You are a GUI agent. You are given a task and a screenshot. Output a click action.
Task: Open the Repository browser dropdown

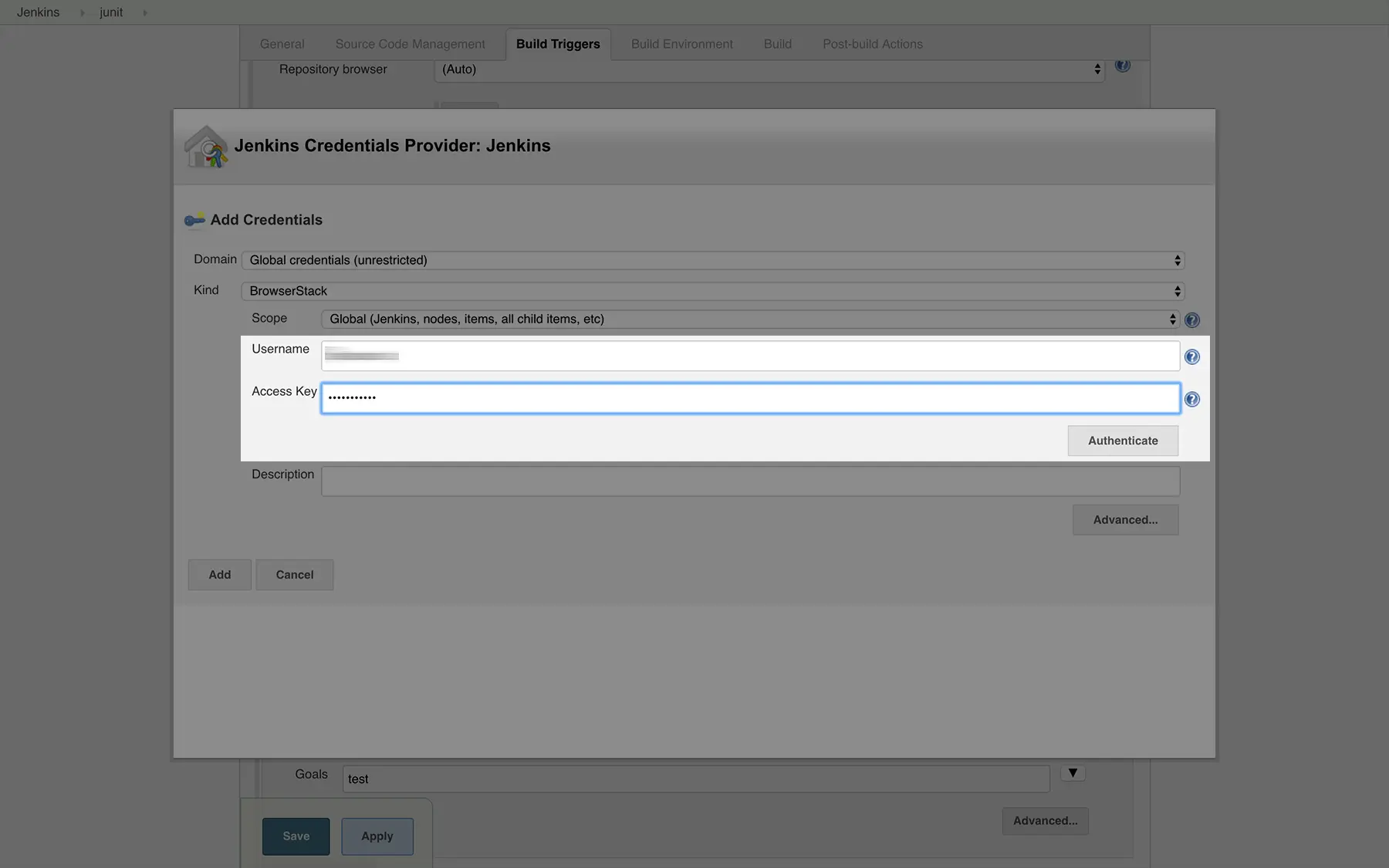tap(769, 69)
